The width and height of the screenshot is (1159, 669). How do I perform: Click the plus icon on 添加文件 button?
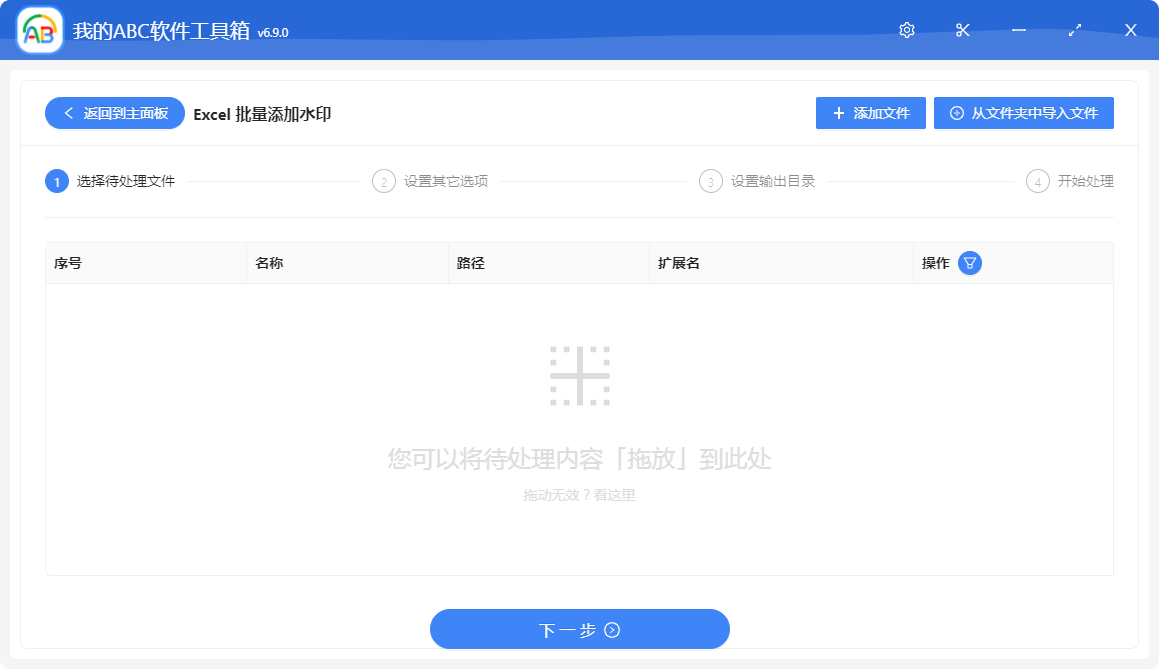point(838,113)
